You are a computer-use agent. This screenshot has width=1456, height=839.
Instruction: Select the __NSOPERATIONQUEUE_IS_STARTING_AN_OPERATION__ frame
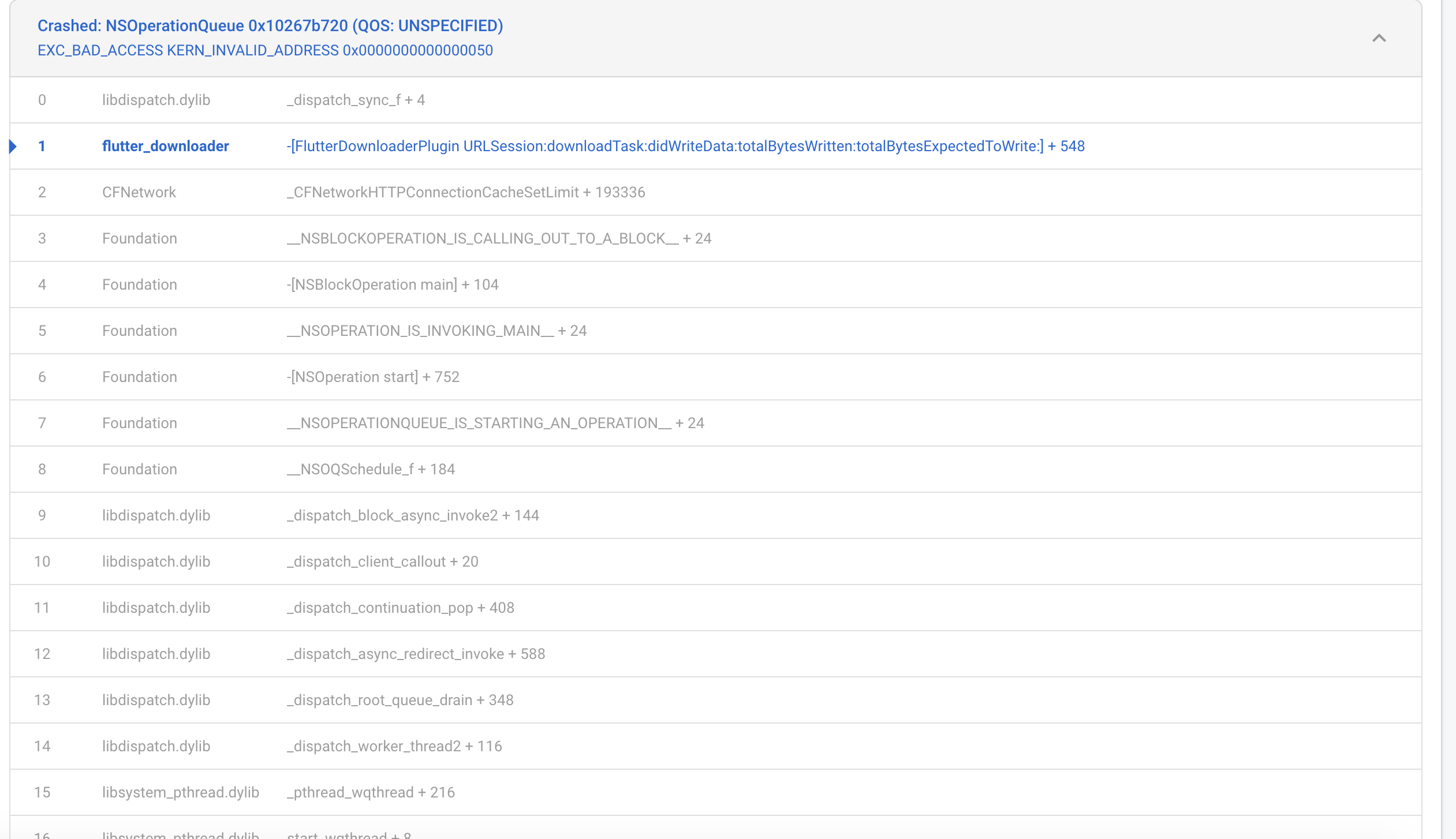pos(495,422)
